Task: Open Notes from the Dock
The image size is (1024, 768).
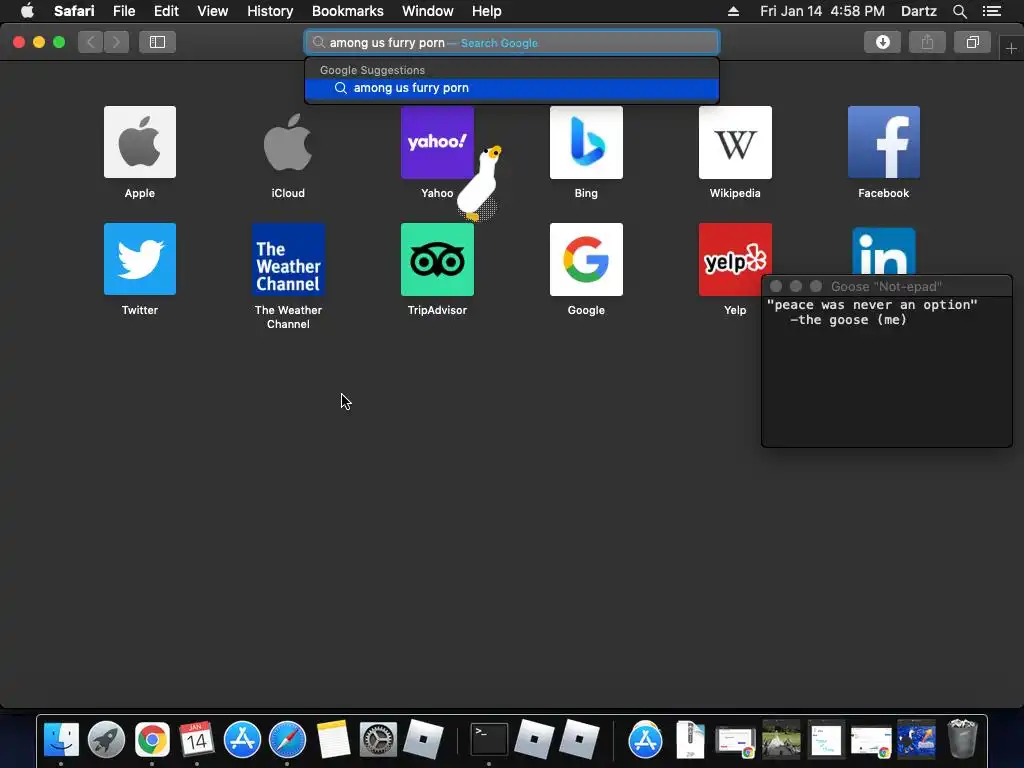Action: tap(332, 739)
